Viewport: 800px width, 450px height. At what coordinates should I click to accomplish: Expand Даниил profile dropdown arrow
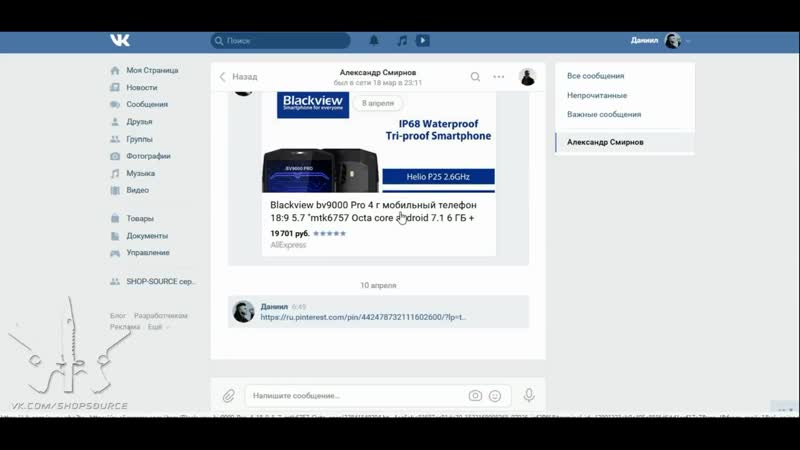(688, 41)
